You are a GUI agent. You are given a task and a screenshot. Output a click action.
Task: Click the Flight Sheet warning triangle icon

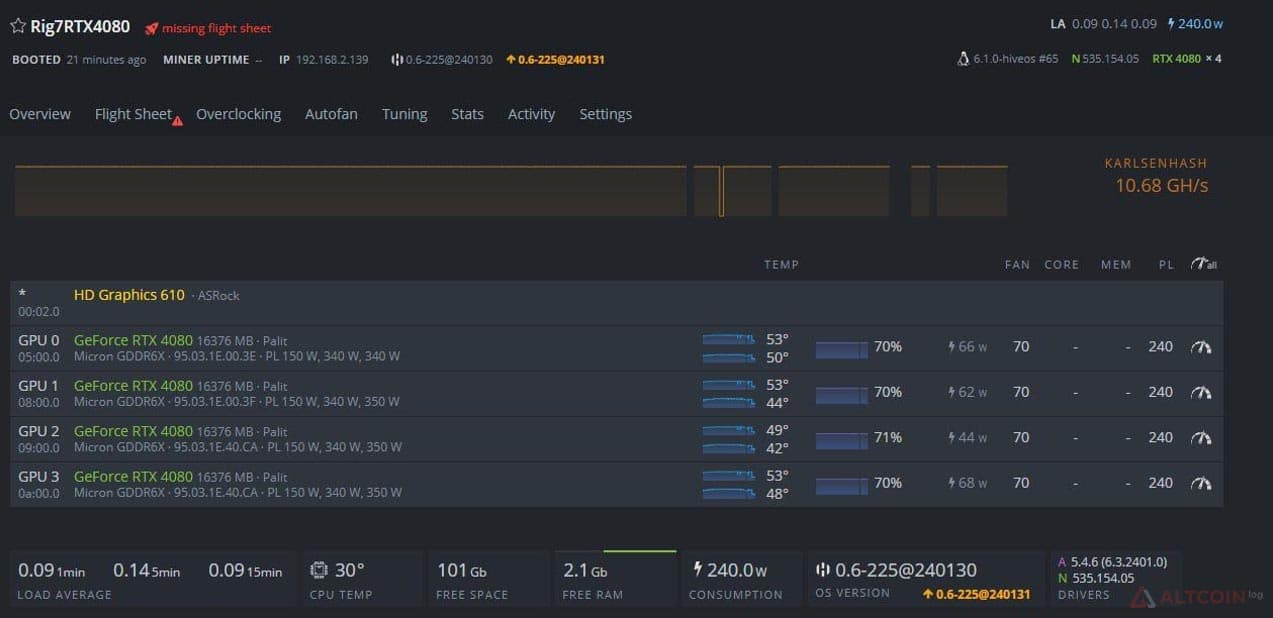pyautogui.click(x=177, y=121)
